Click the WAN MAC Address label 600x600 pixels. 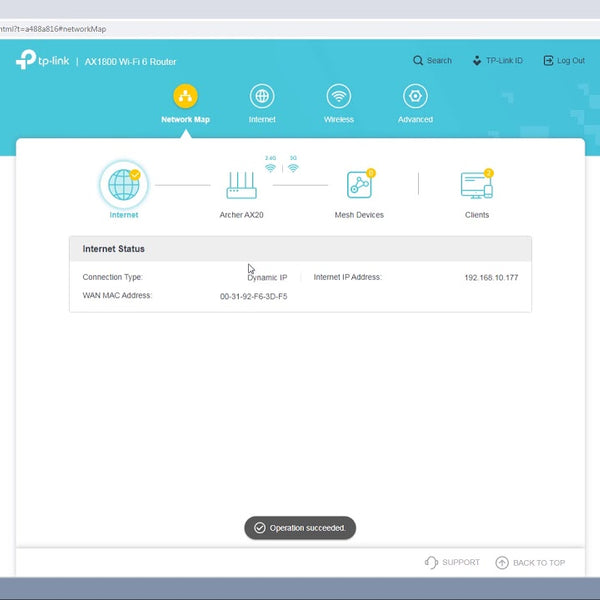[117, 295]
